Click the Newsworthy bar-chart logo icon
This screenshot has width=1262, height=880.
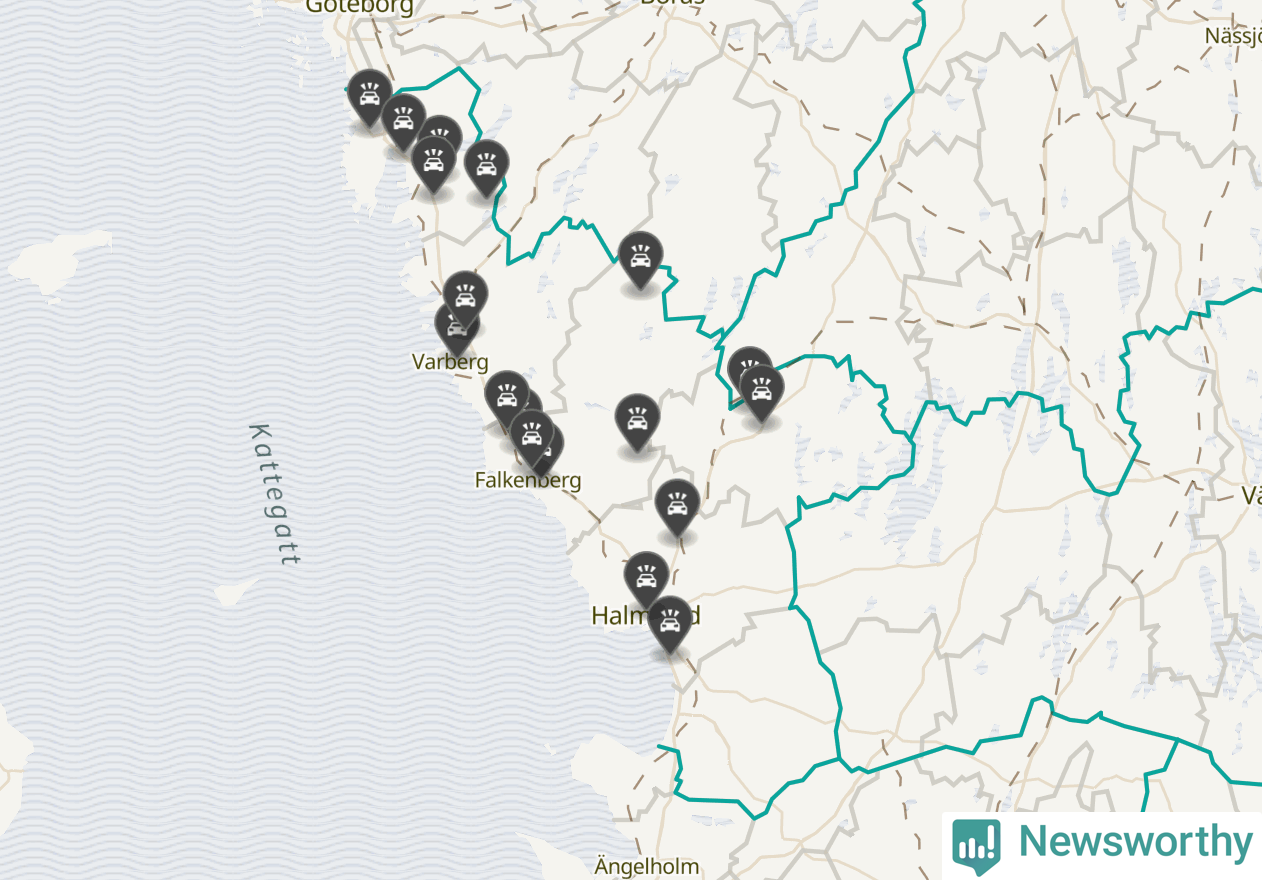point(976,845)
